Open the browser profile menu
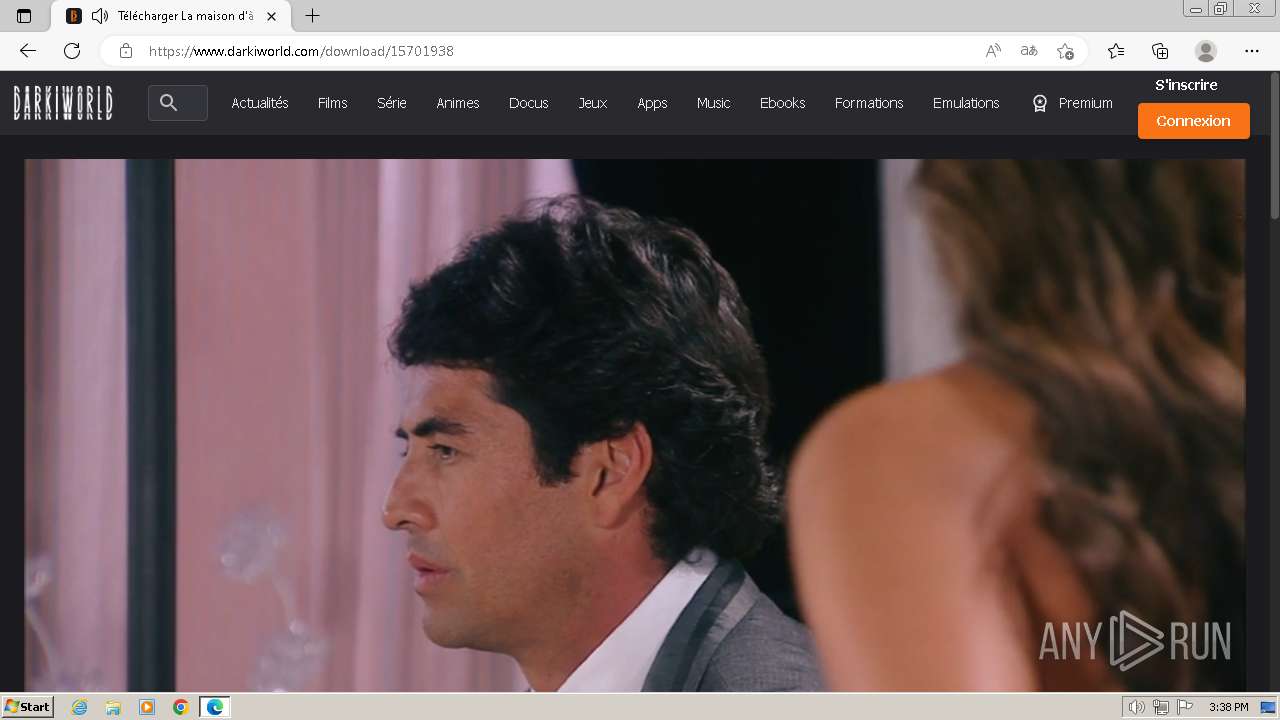The image size is (1280, 720). (x=1206, y=51)
